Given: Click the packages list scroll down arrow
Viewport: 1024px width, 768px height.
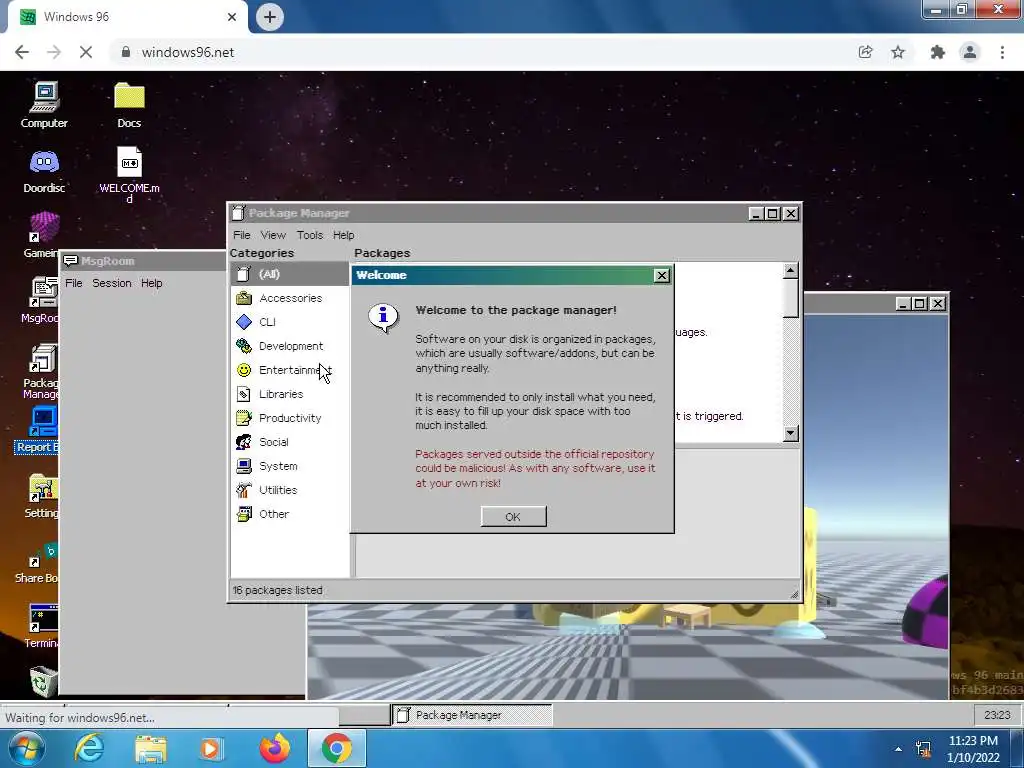Looking at the screenshot, I should point(790,433).
